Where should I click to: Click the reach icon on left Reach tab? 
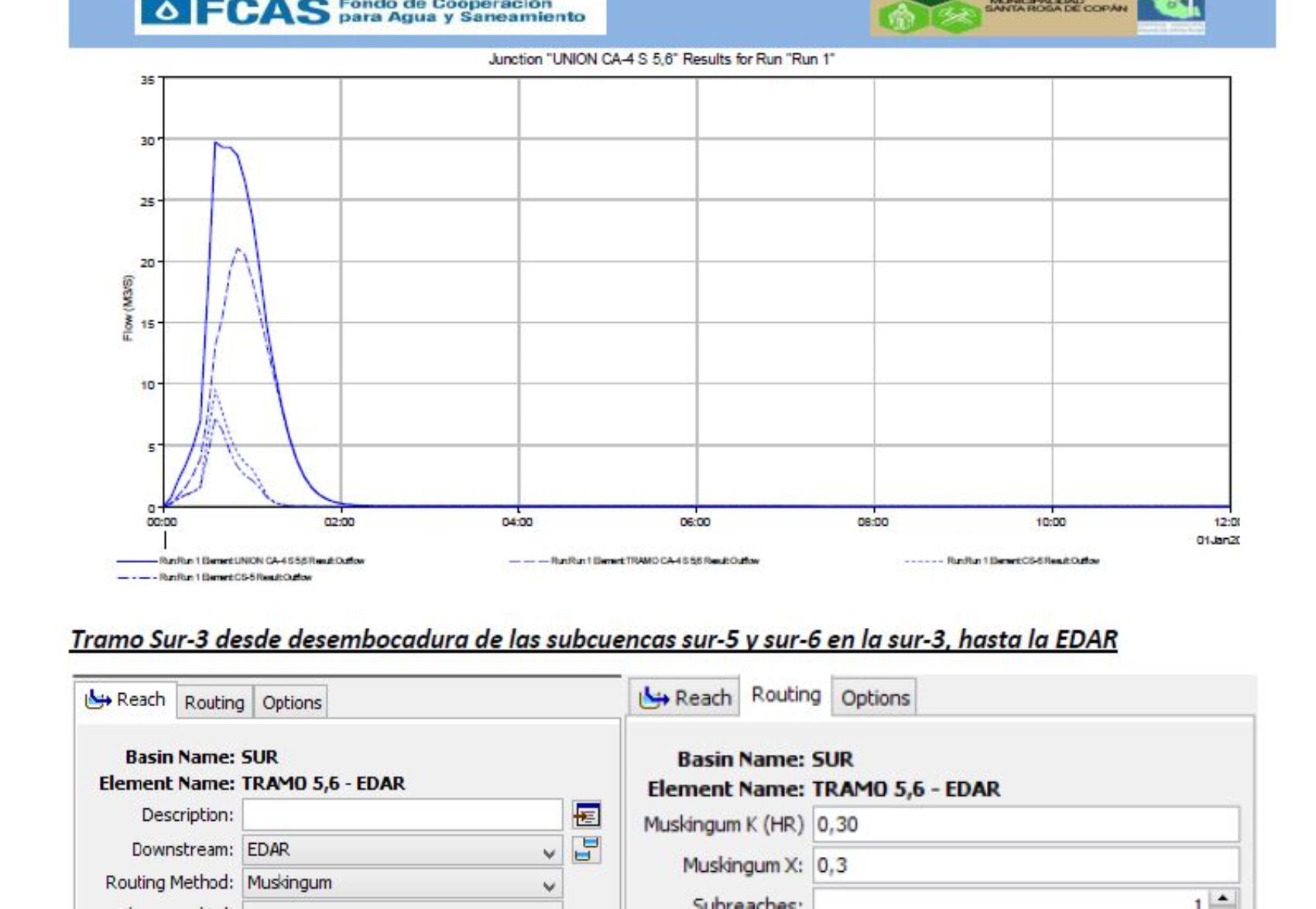(x=98, y=700)
